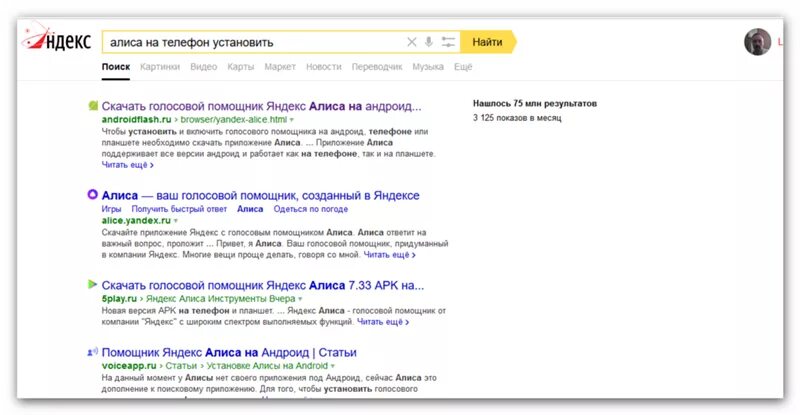Click into the search query input field
Screen dimensions: 800x415
(x=253, y=42)
